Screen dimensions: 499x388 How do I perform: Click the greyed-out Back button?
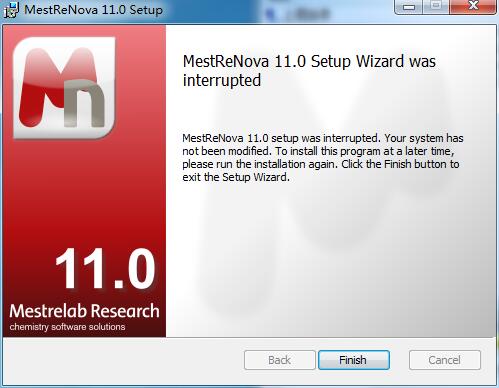pyautogui.click(x=279, y=360)
